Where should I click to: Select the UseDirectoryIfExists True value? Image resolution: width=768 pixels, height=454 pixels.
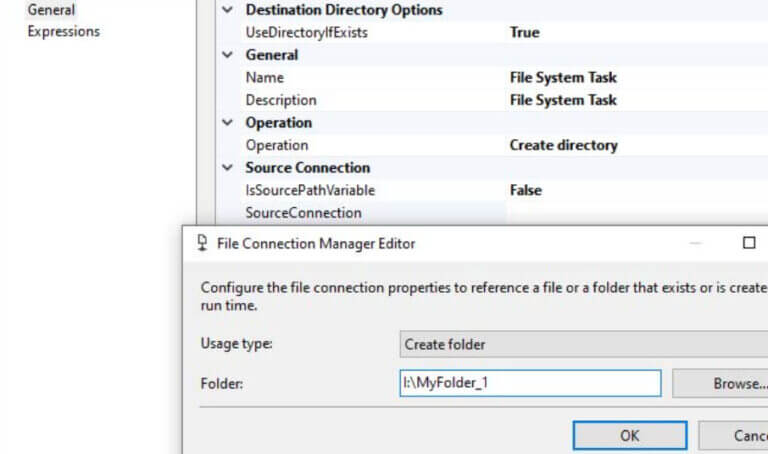coord(524,32)
